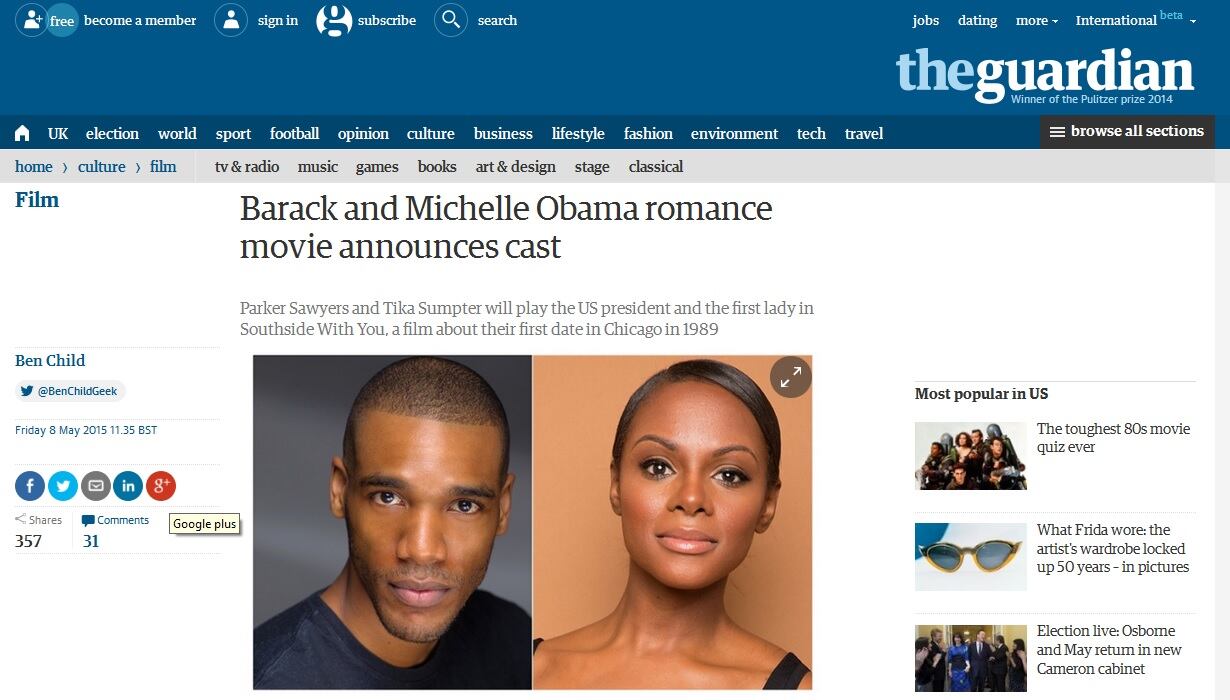Follow @BenChildGeek Twitter button
Image resolution: width=1230 pixels, height=700 pixels.
[x=71, y=392]
